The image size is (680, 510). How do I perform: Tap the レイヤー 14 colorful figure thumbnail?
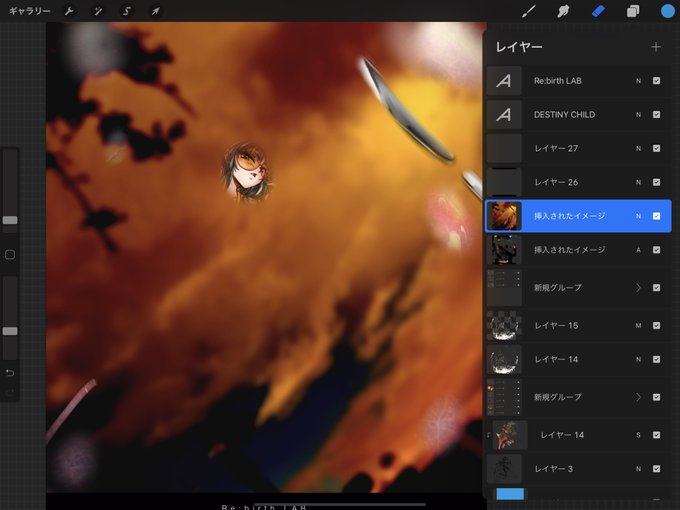pyautogui.click(x=510, y=435)
